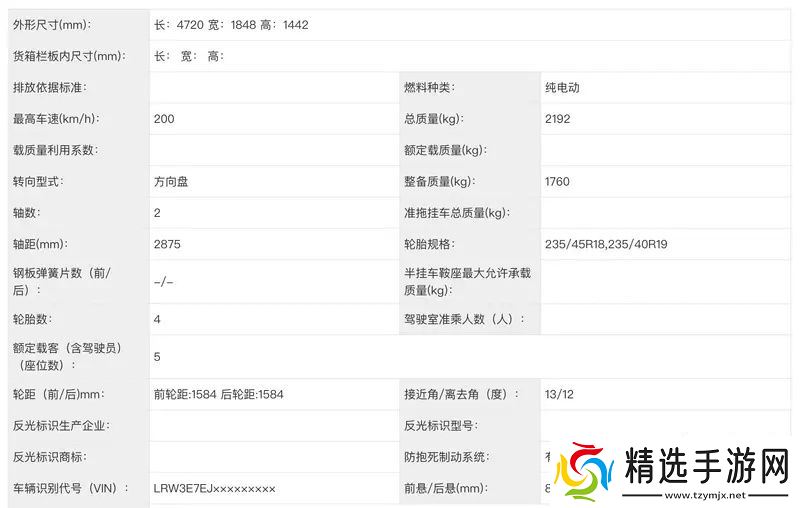Image resolution: width=800 pixels, height=508 pixels.
Task: Select the 方向盘 steering type cell
Action: [173, 182]
